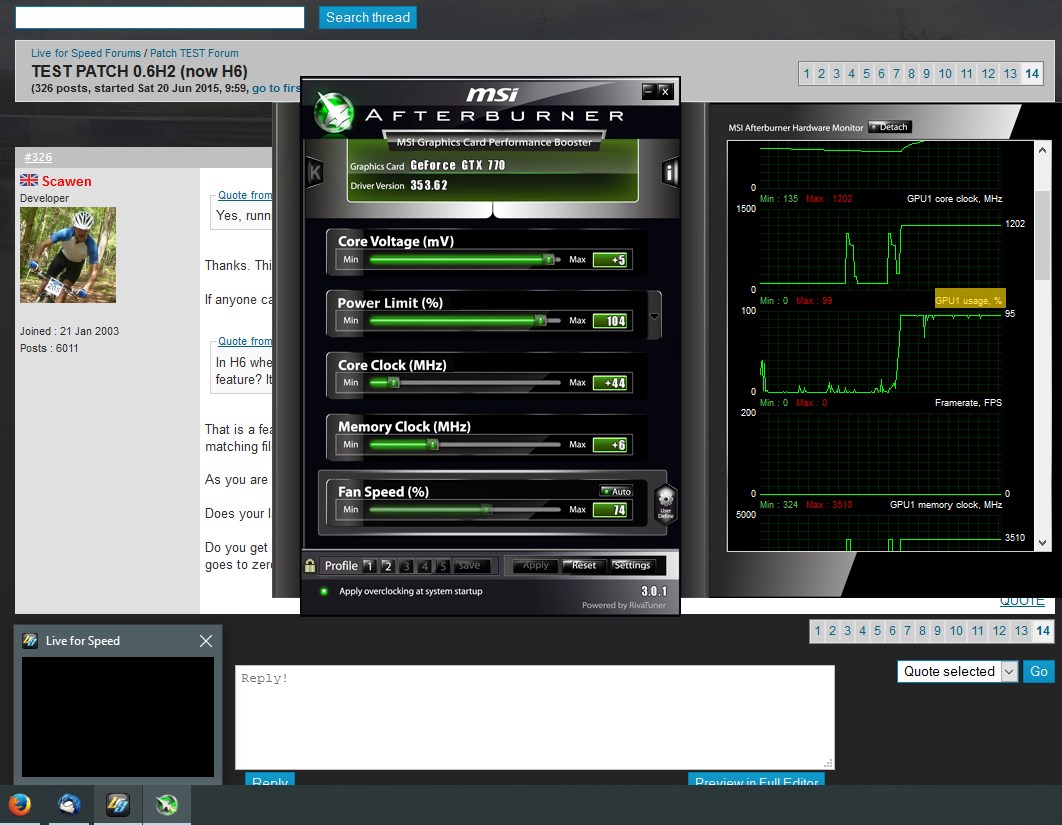Close the Afterburner window
The height and width of the screenshot is (825, 1062).
pyautogui.click(x=665, y=91)
